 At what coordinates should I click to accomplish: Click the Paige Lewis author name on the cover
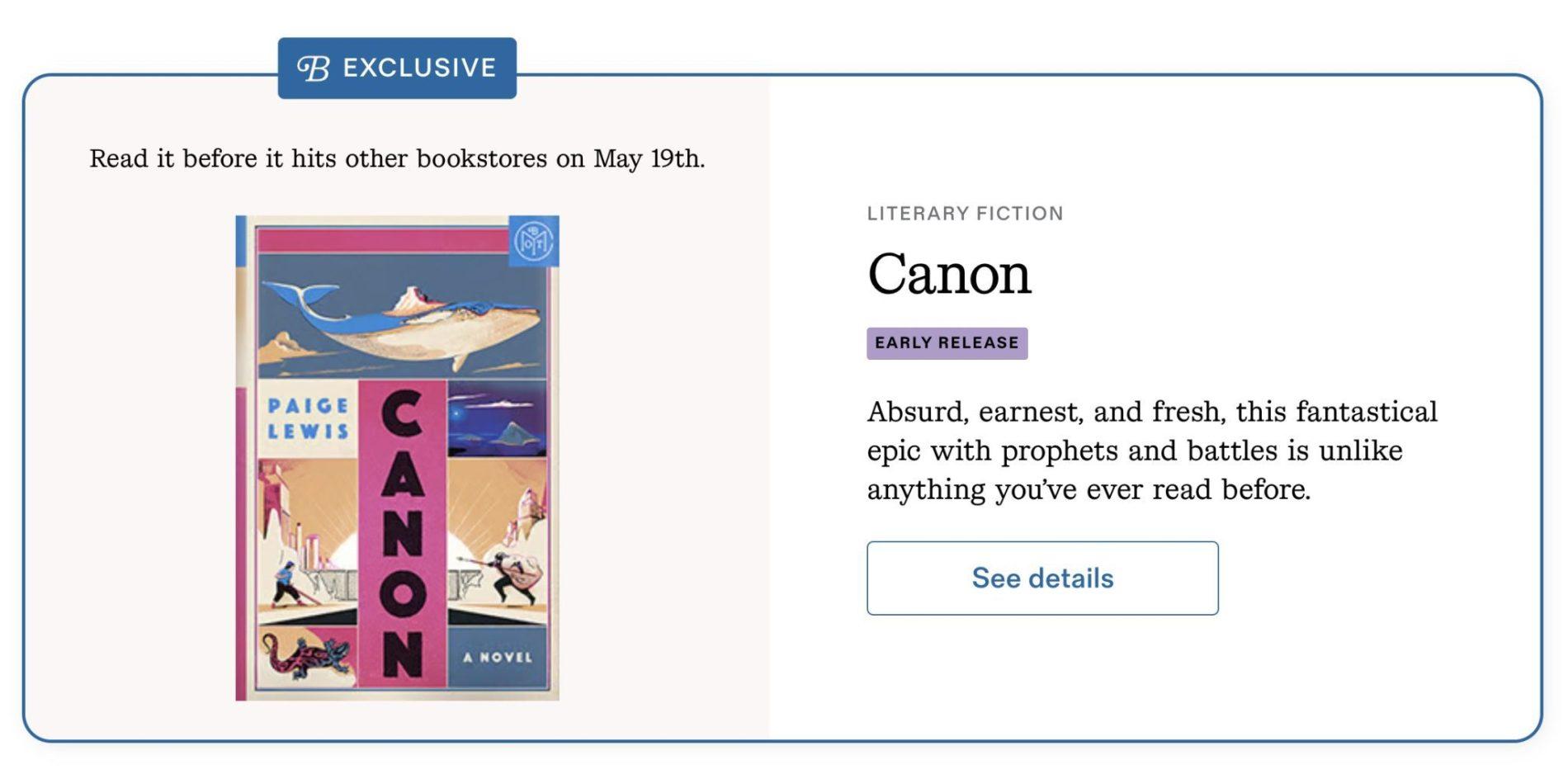point(308,418)
